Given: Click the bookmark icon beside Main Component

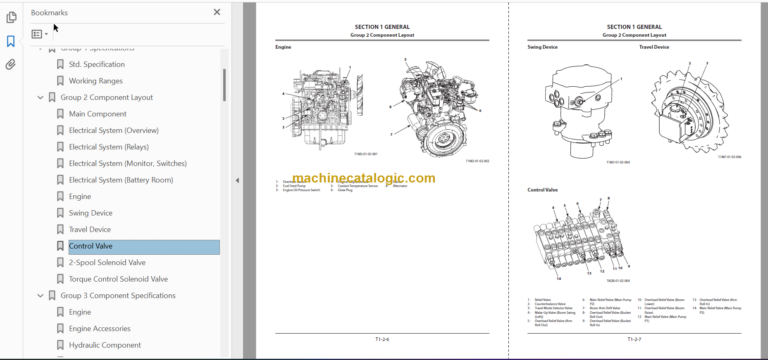Looking at the screenshot, I should click(60, 114).
